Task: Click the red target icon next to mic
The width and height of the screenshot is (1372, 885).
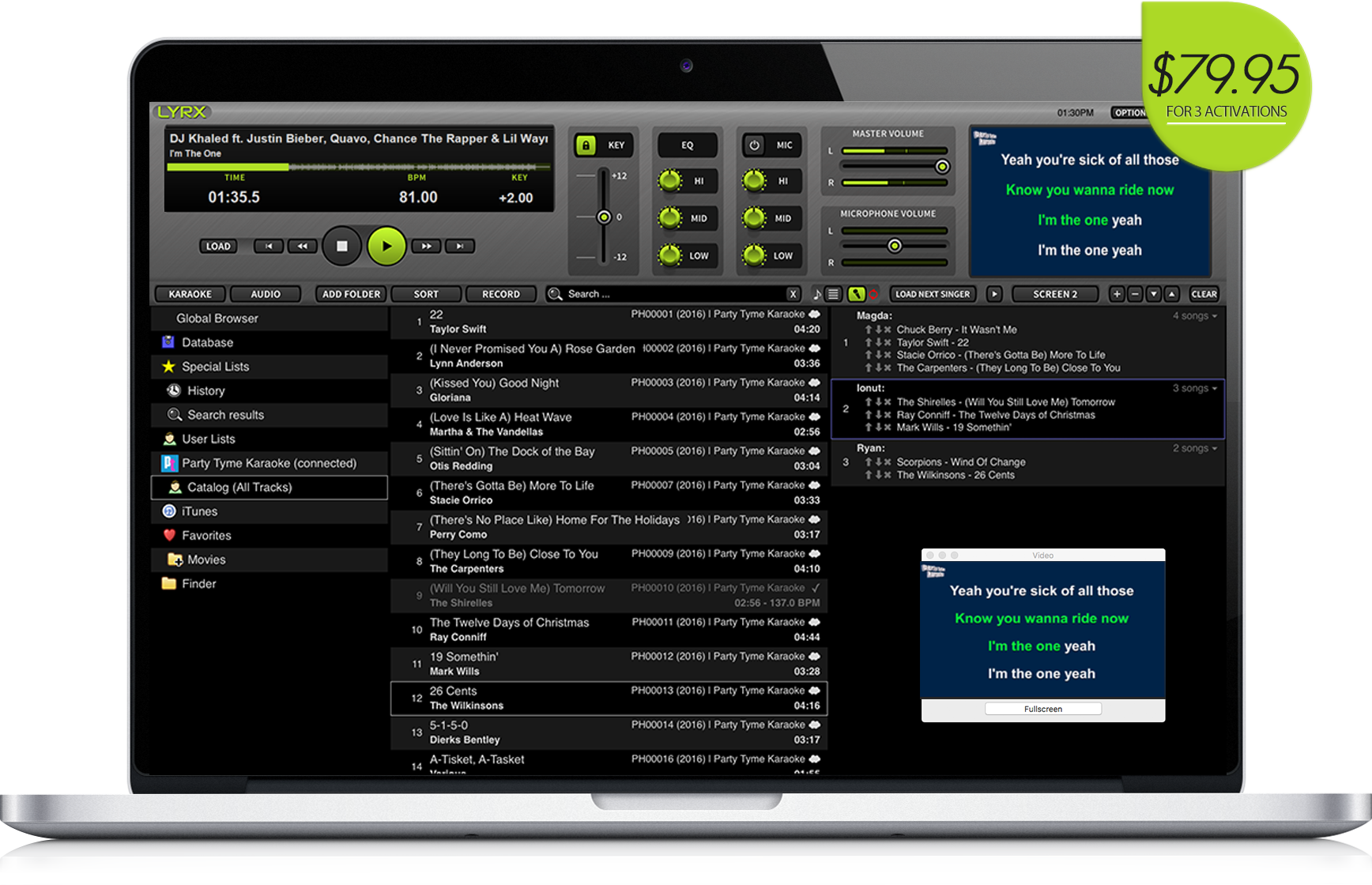Action: tap(873, 293)
